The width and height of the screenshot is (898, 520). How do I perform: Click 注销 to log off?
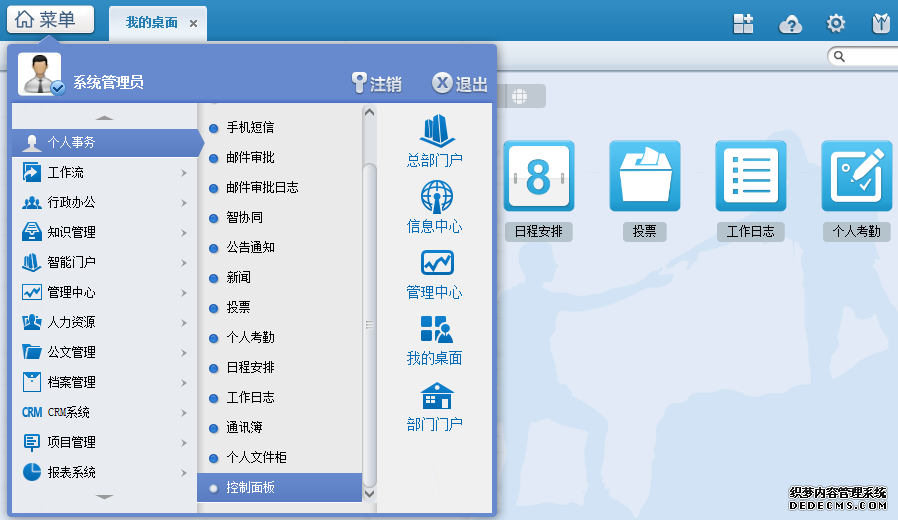click(x=376, y=84)
